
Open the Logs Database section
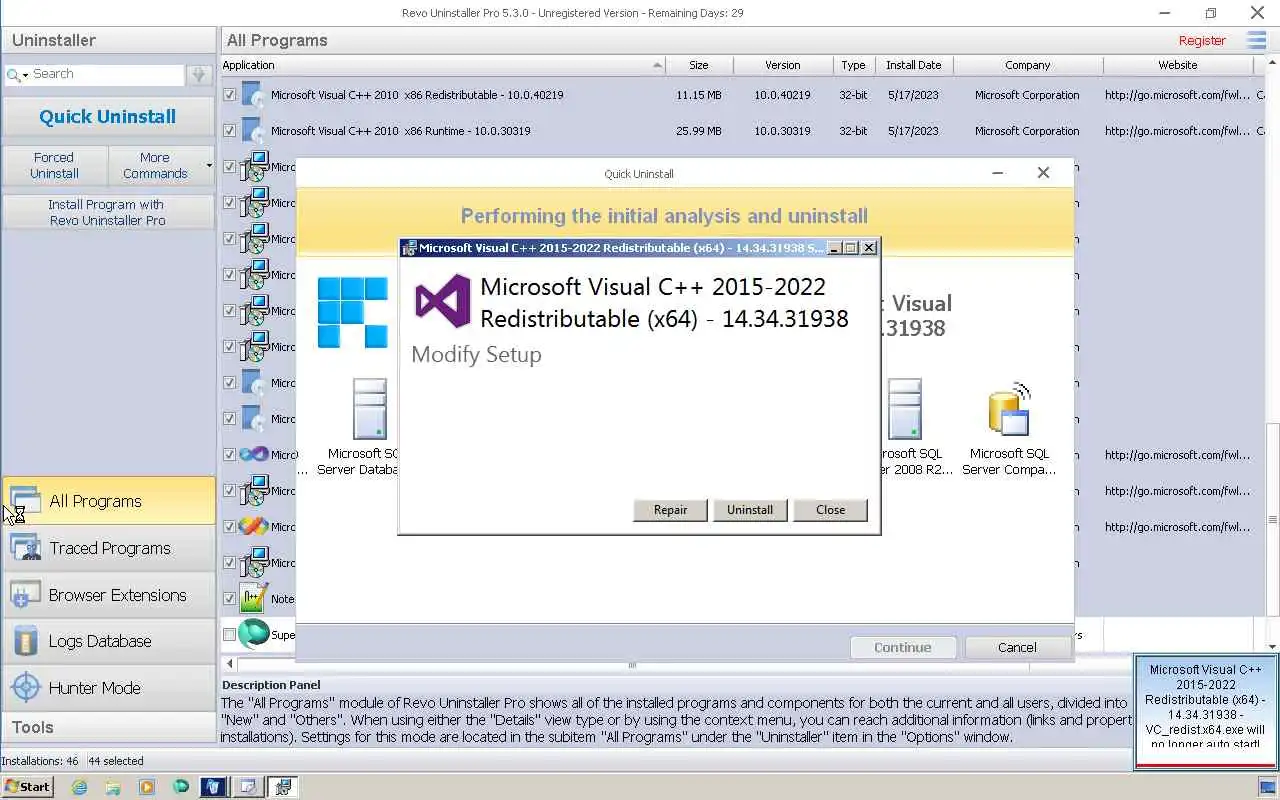tap(108, 641)
